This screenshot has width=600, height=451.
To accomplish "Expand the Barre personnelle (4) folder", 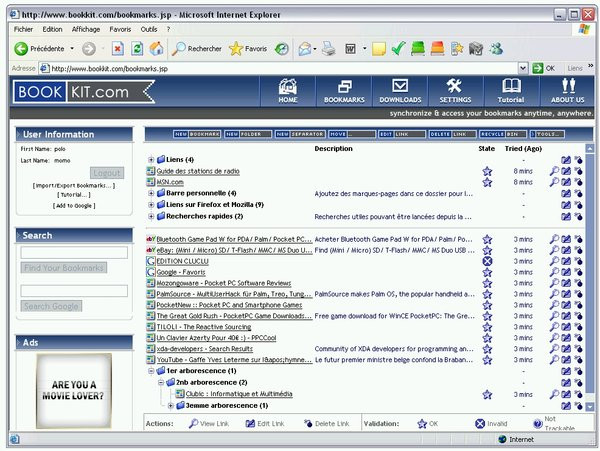I will point(151,193).
